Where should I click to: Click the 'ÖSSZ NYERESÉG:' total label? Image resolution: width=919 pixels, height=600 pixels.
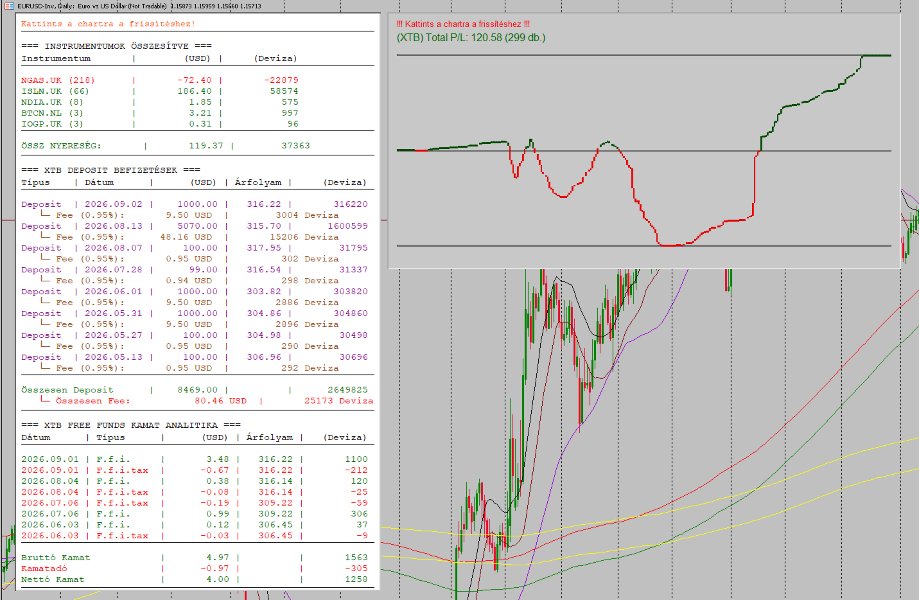click(x=61, y=145)
